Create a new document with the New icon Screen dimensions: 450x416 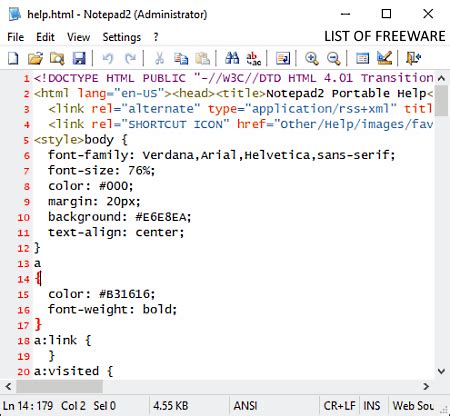tap(13, 58)
